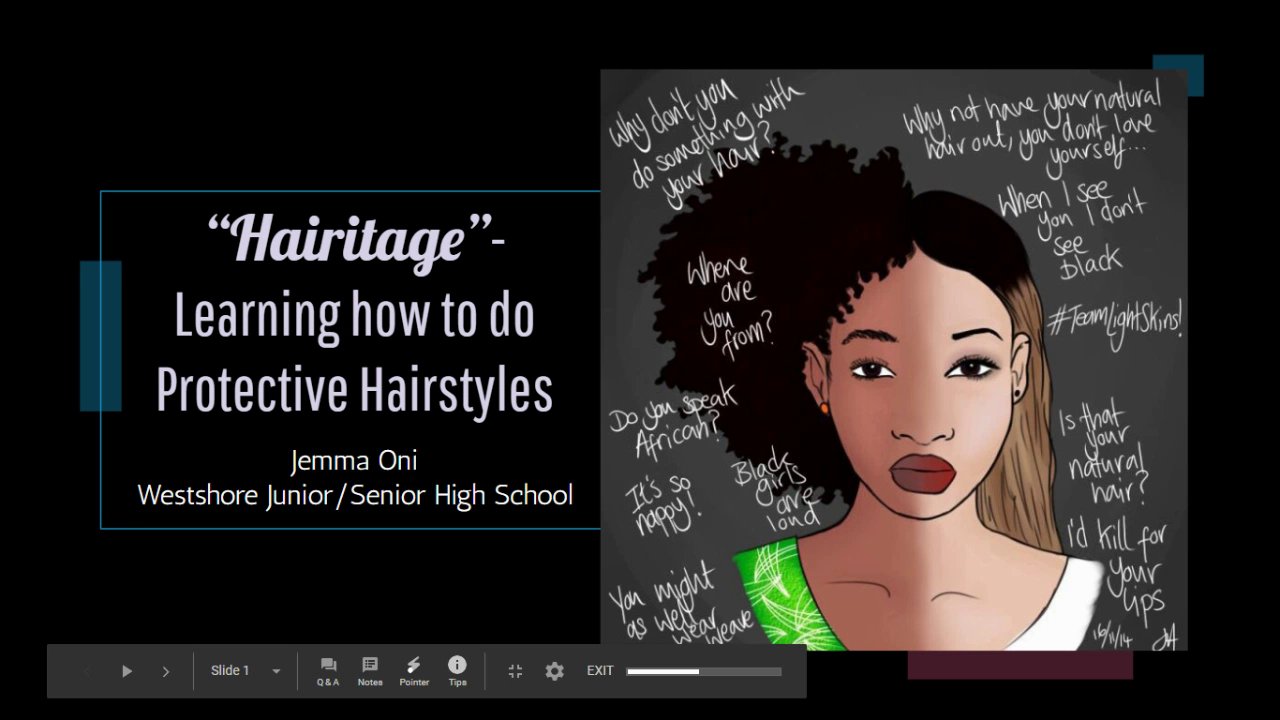Exit full screen mode icon
The image size is (1280, 720).
click(x=516, y=671)
